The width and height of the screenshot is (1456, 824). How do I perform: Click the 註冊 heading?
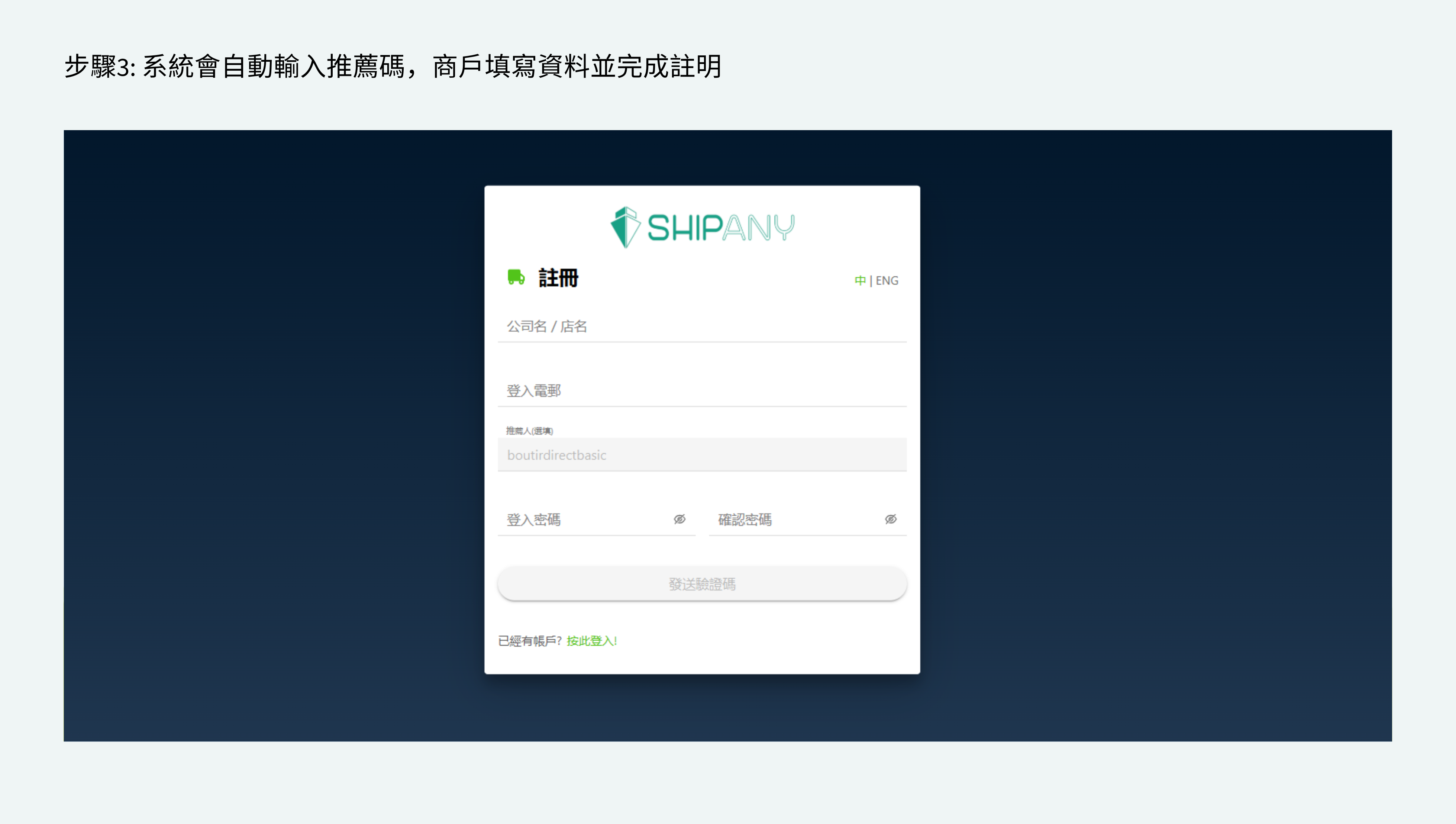[x=558, y=278]
